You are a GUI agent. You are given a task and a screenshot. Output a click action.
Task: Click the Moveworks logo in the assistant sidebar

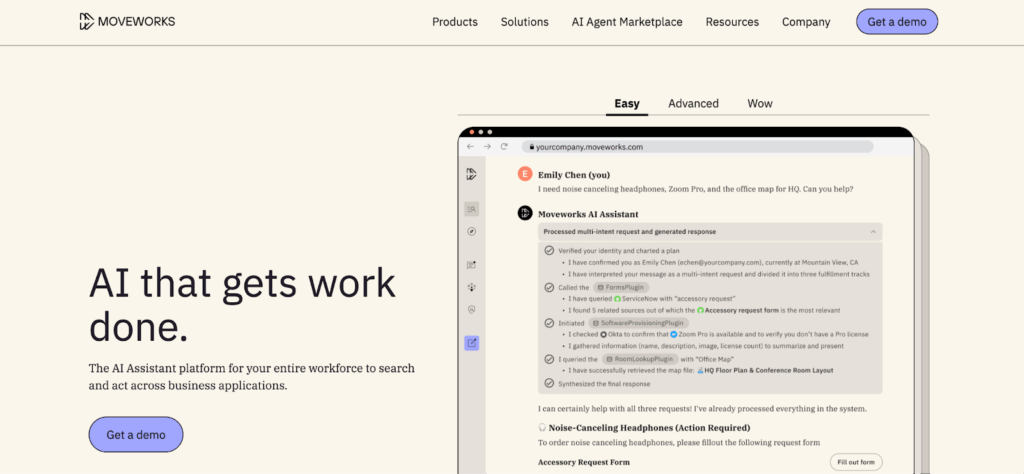(472, 174)
